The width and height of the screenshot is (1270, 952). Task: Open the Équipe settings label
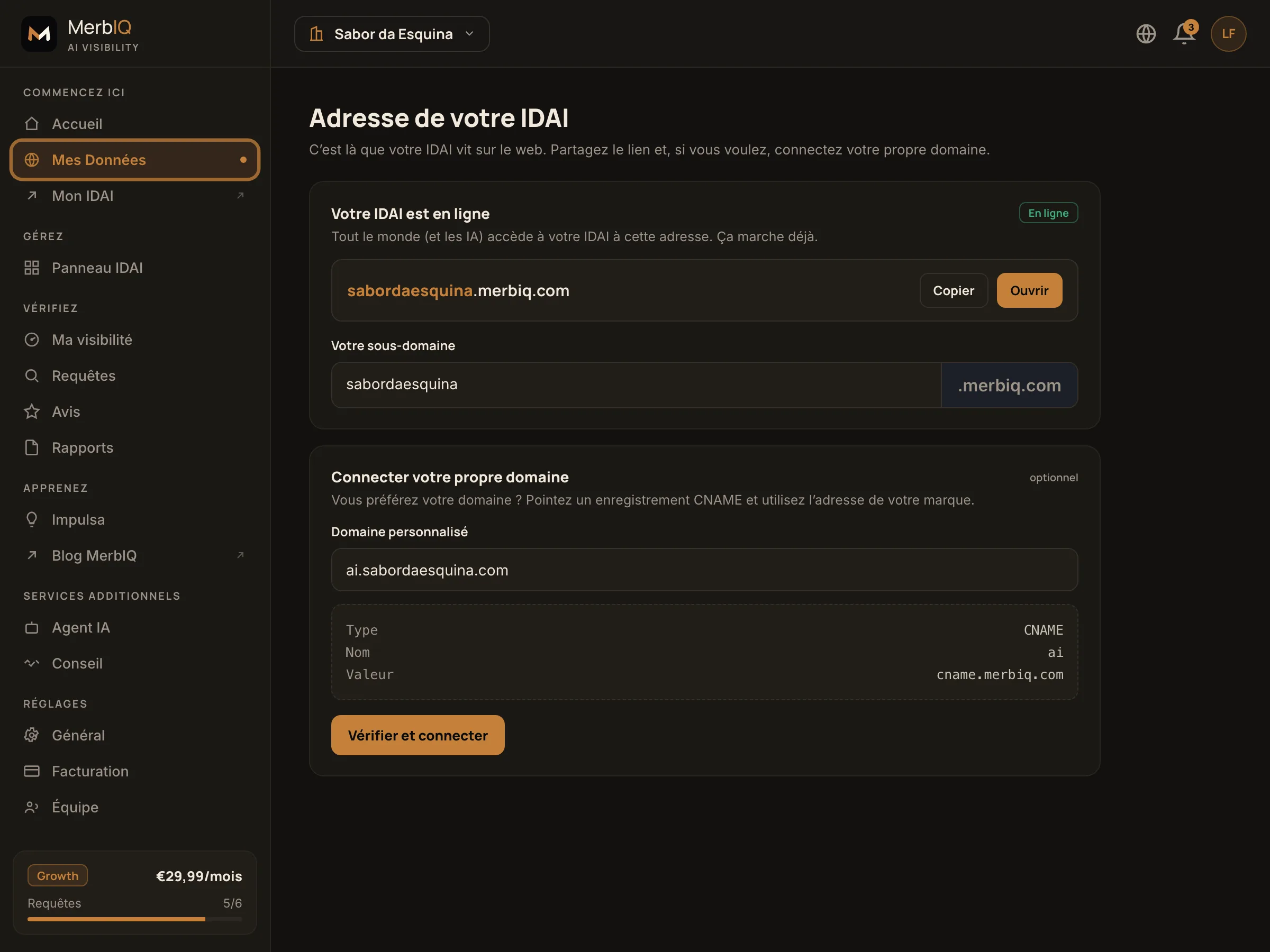pos(75,807)
